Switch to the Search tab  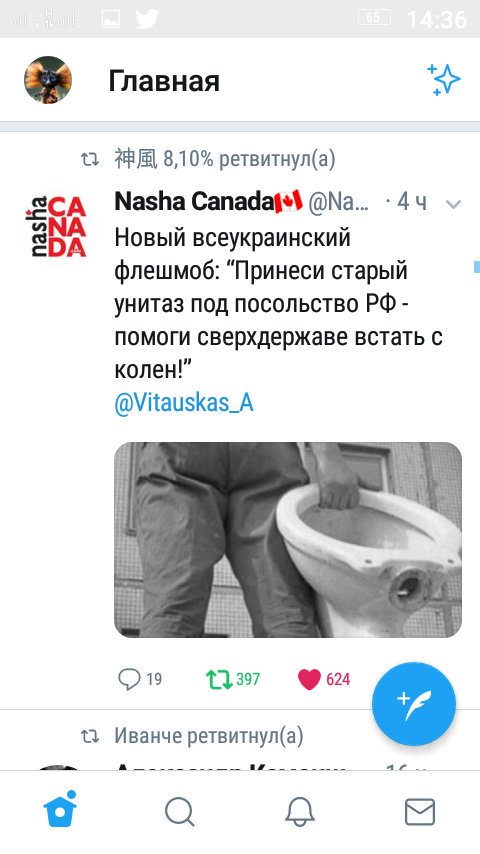(180, 812)
